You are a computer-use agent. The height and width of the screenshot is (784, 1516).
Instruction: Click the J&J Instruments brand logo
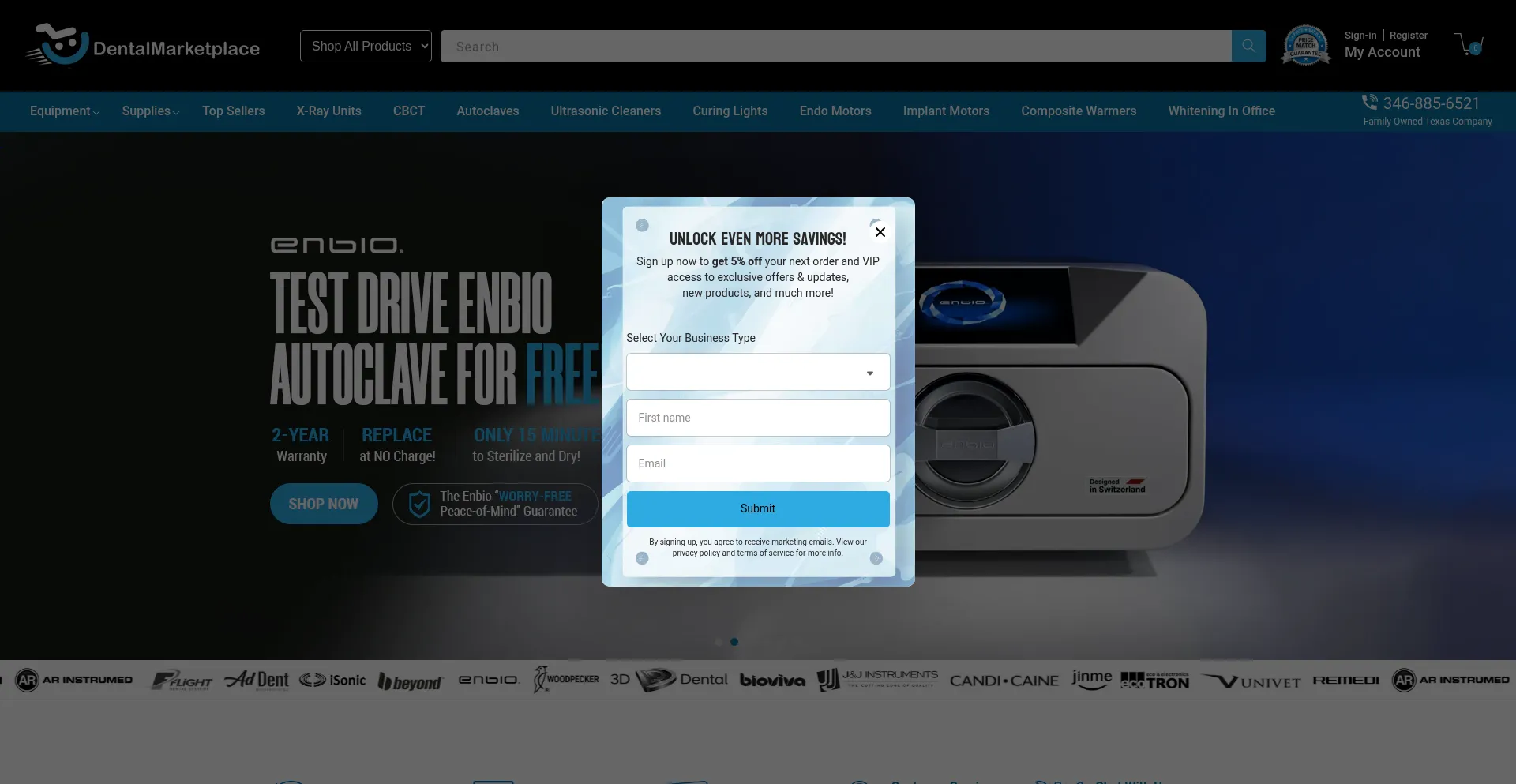click(x=877, y=679)
